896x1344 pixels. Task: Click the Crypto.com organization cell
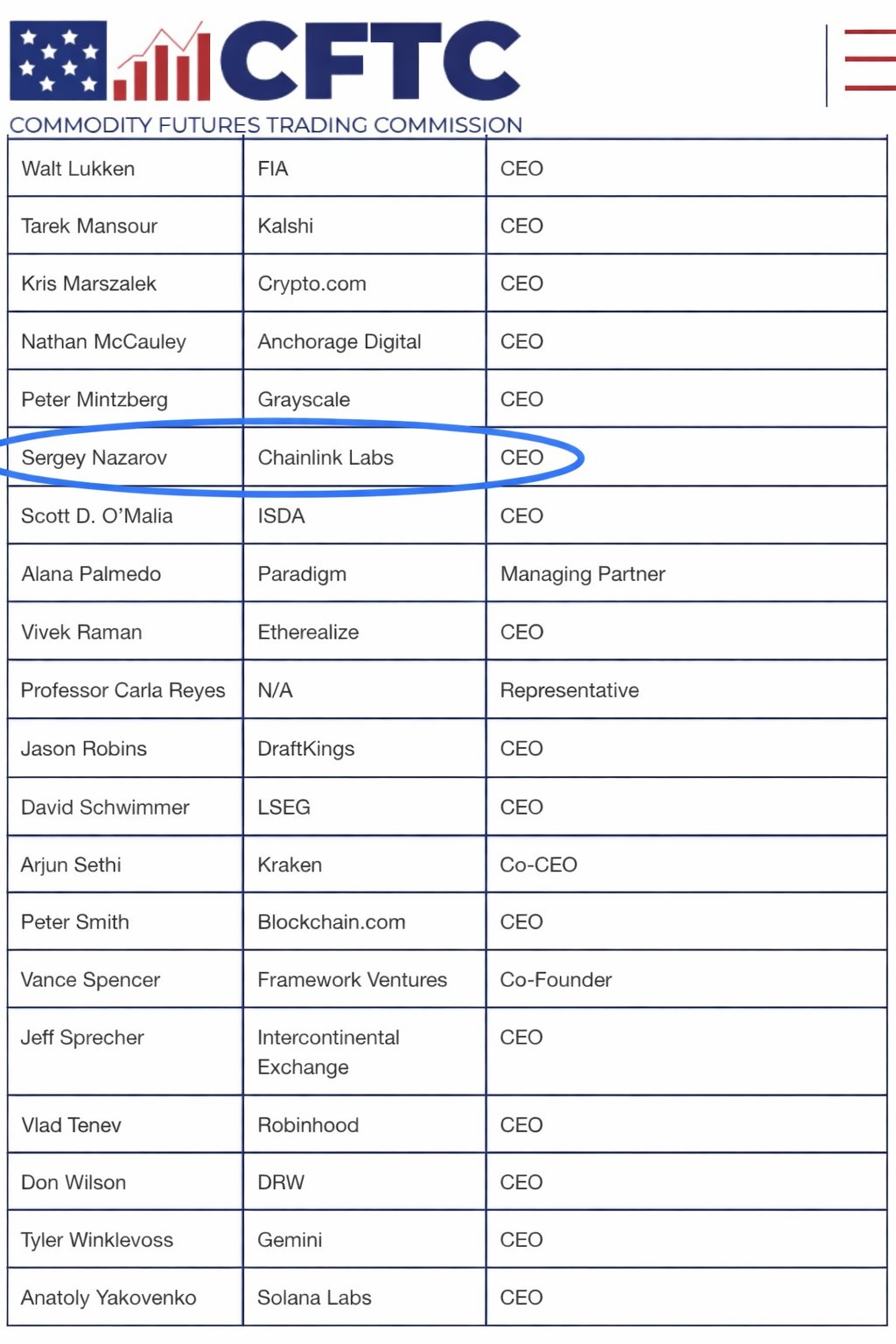(x=311, y=283)
